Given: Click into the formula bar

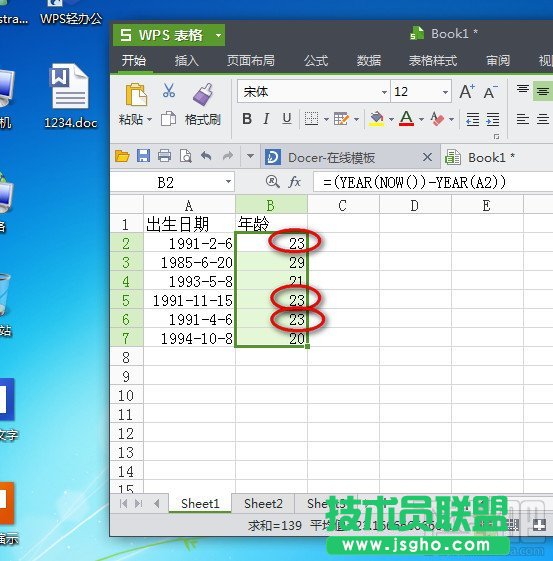Looking at the screenshot, I should click(433, 182).
